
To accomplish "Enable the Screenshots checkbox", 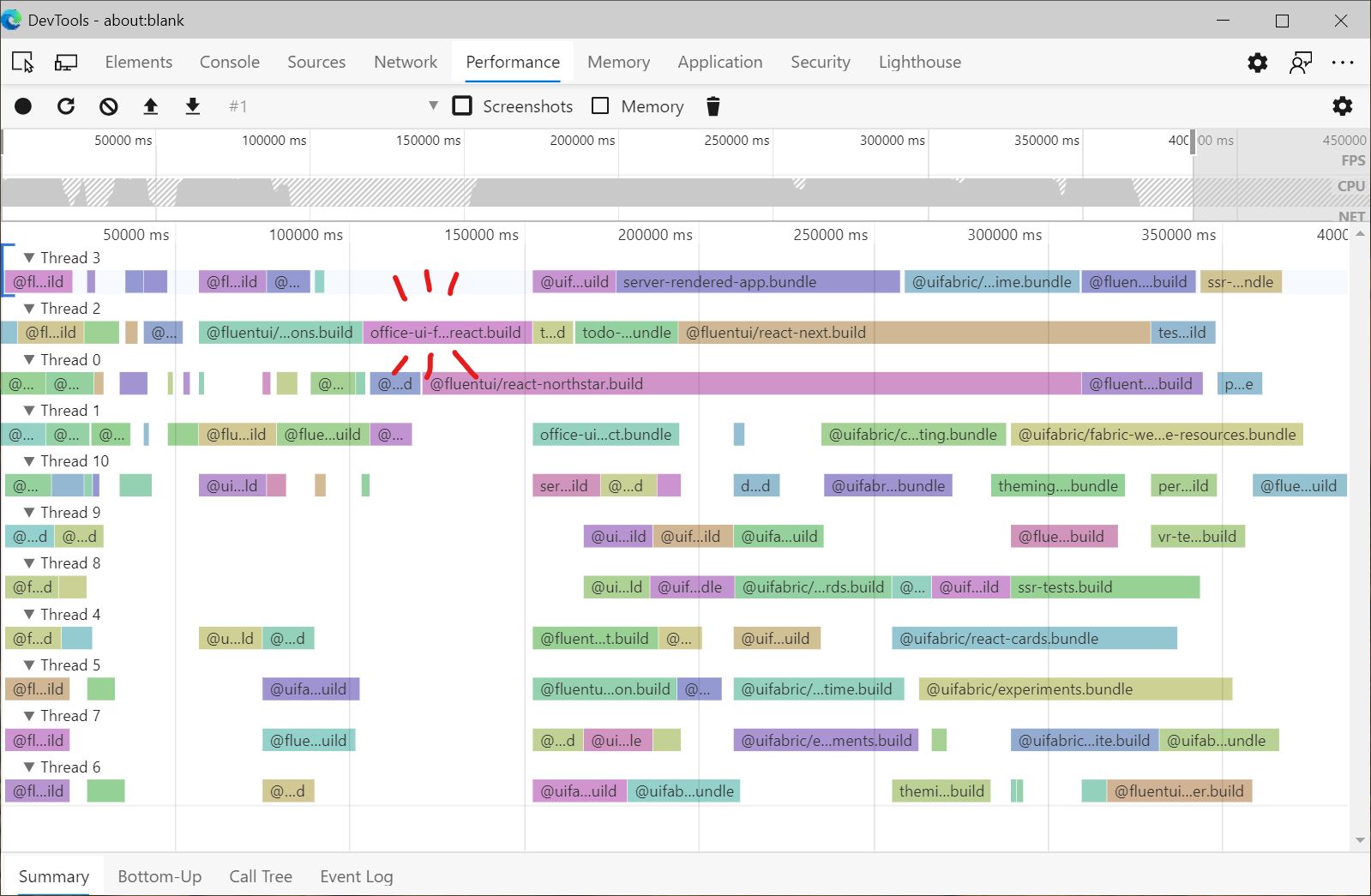I will (x=463, y=106).
